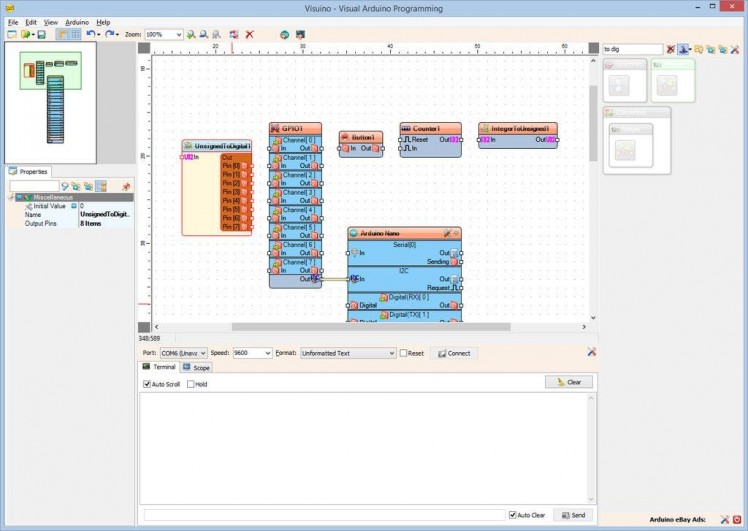The width and height of the screenshot is (748, 531).
Task: Open the Port COM6 dropdown
Action: point(202,353)
